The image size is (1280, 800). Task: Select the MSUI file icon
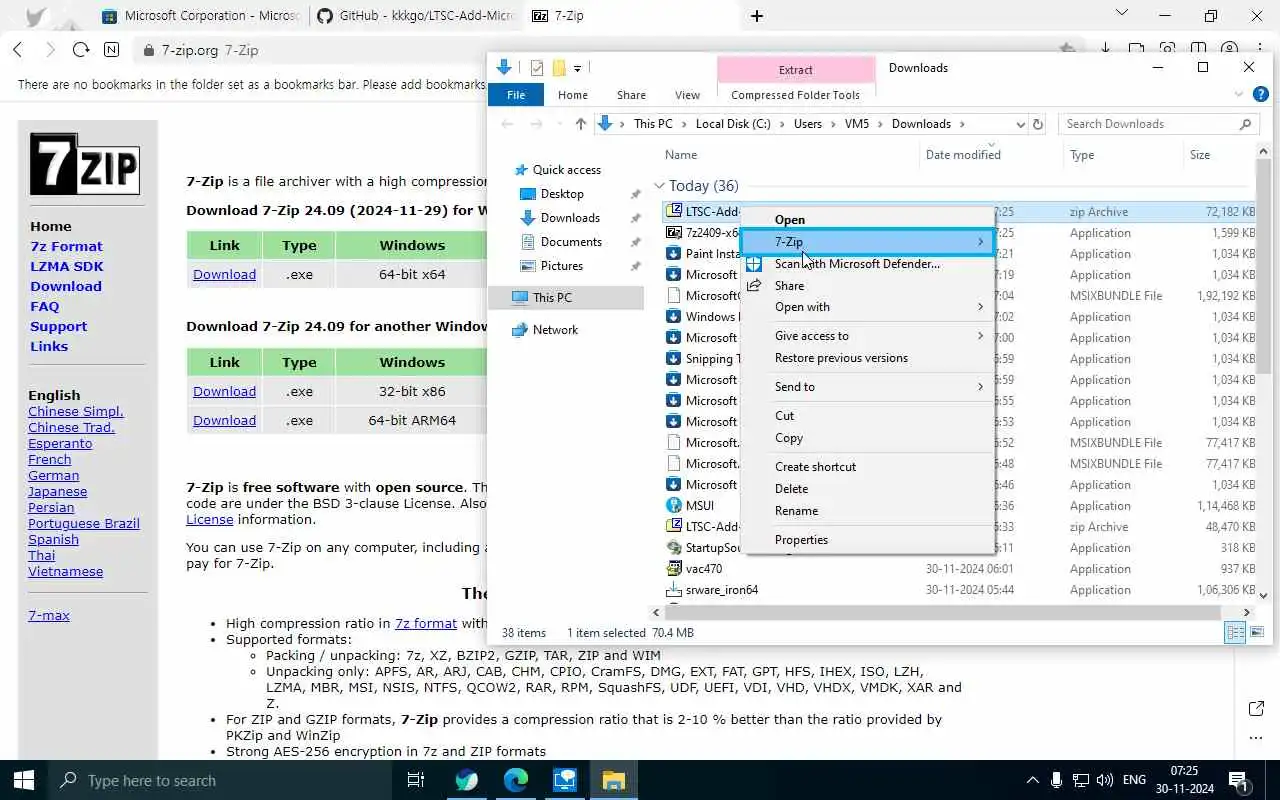point(674,506)
